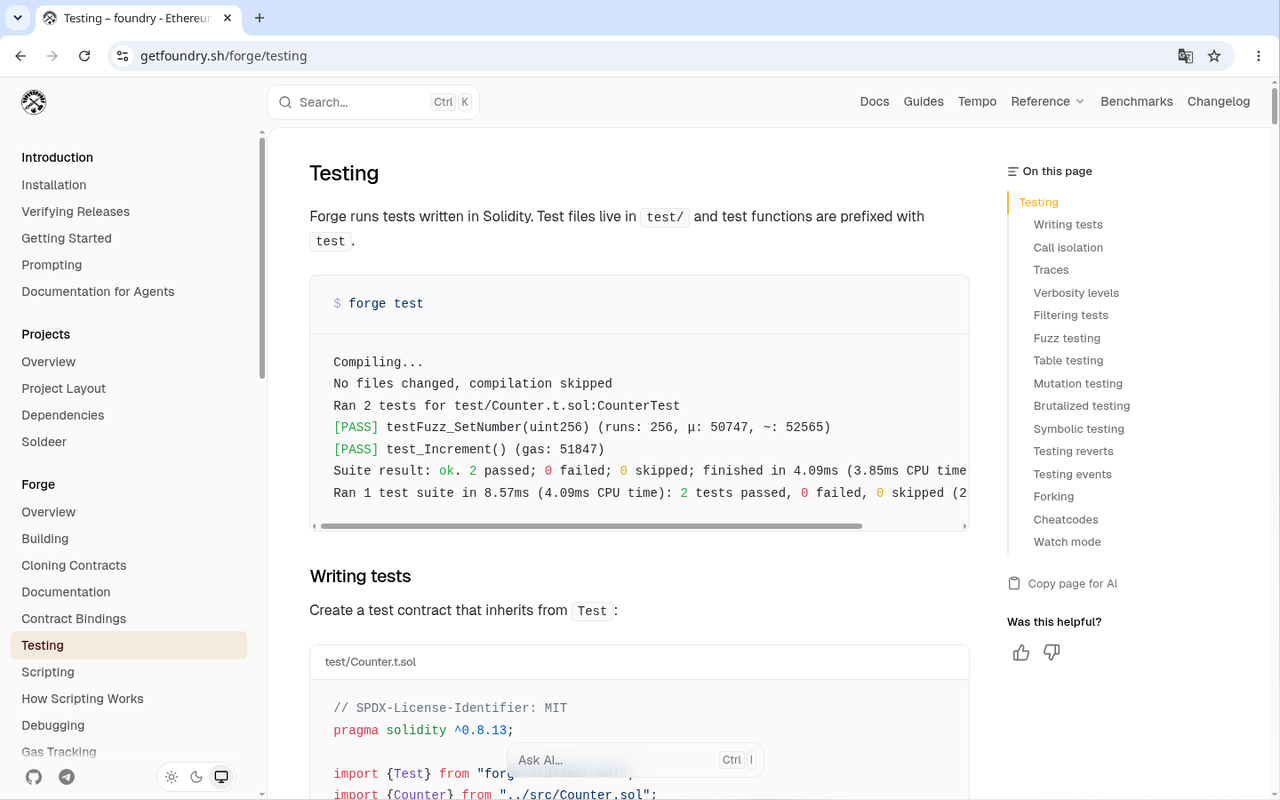1280x800 pixels.
Task: Open the GitHub repository icon
Action: (34, 777)
